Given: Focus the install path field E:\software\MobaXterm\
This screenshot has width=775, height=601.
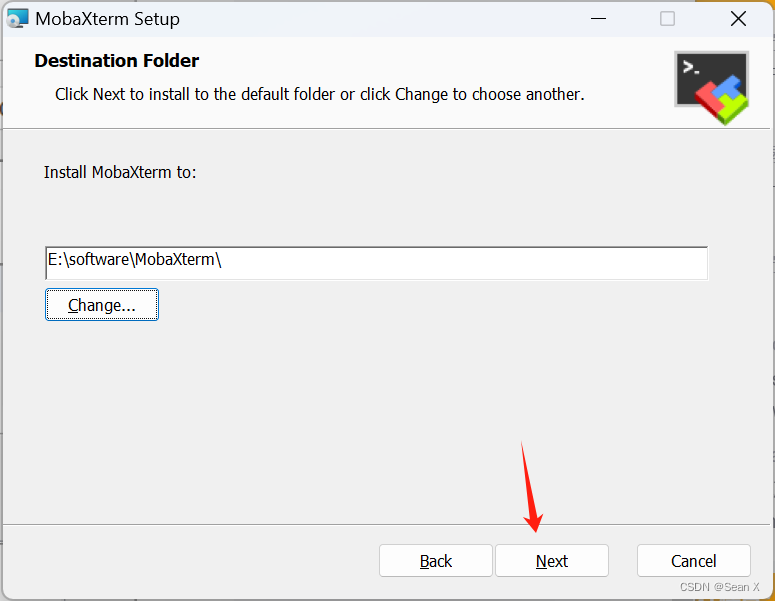Looking at the screenshot, I should click(376, 263).
